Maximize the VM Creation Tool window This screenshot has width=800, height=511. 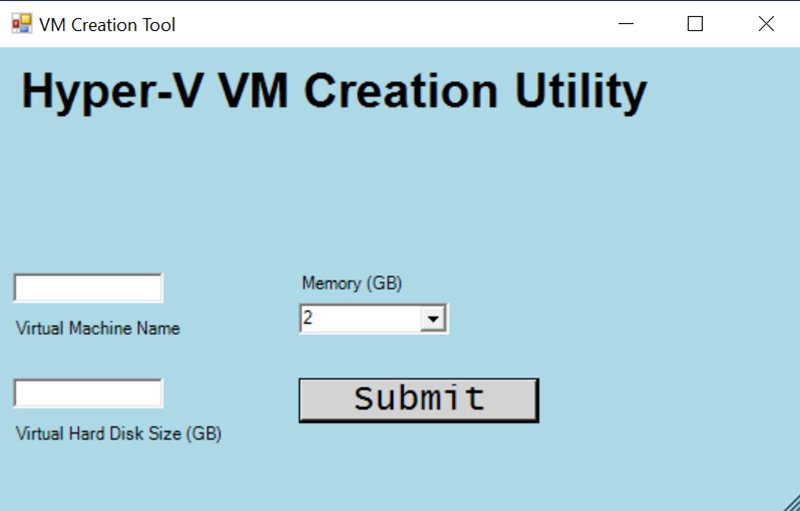(x=695, y=24)
